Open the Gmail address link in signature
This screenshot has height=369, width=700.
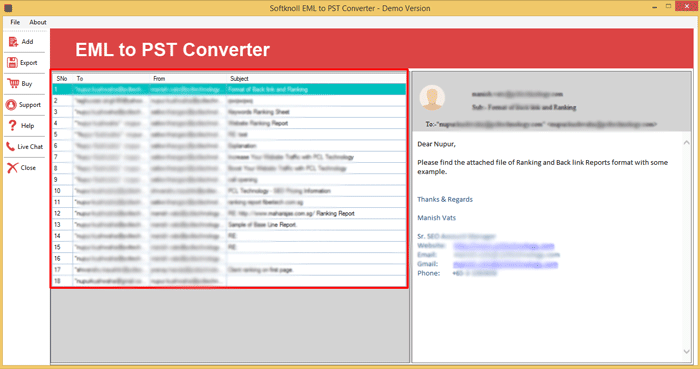point(506,264)
